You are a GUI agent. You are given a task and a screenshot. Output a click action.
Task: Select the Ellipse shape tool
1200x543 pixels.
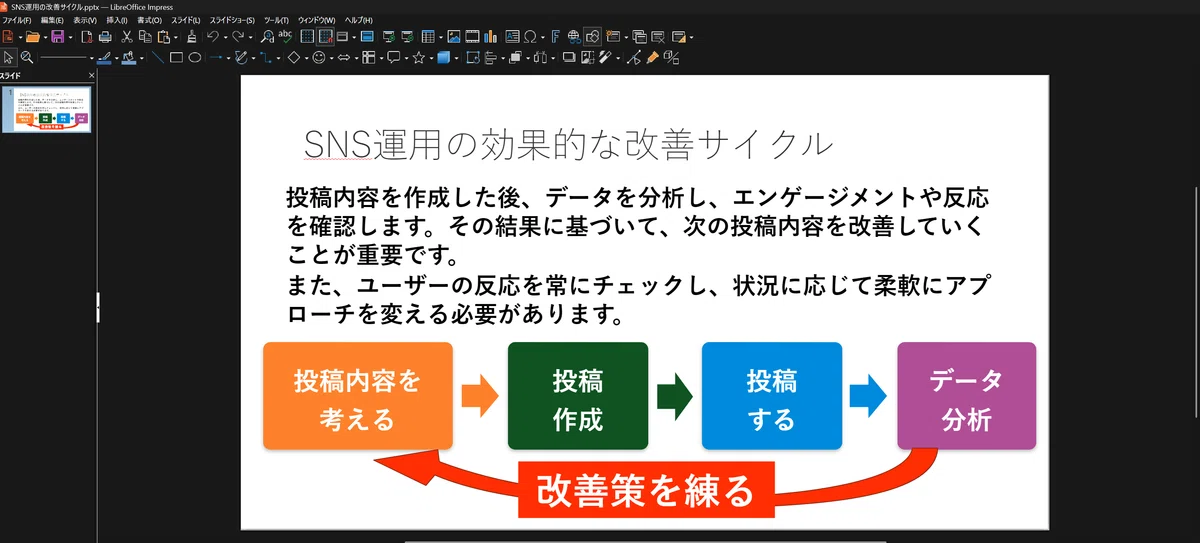pos(194,57)
